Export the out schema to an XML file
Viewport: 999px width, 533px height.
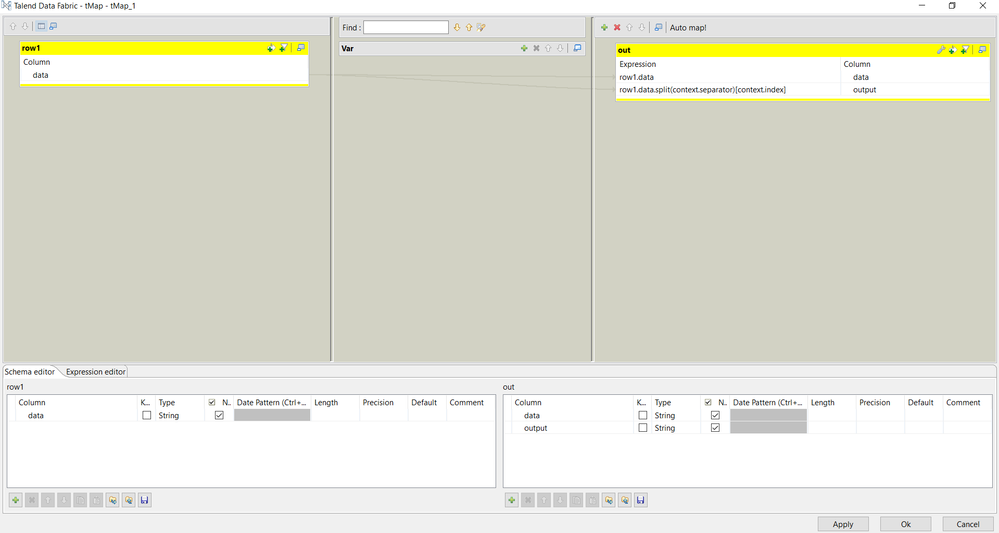click(625, 500)
